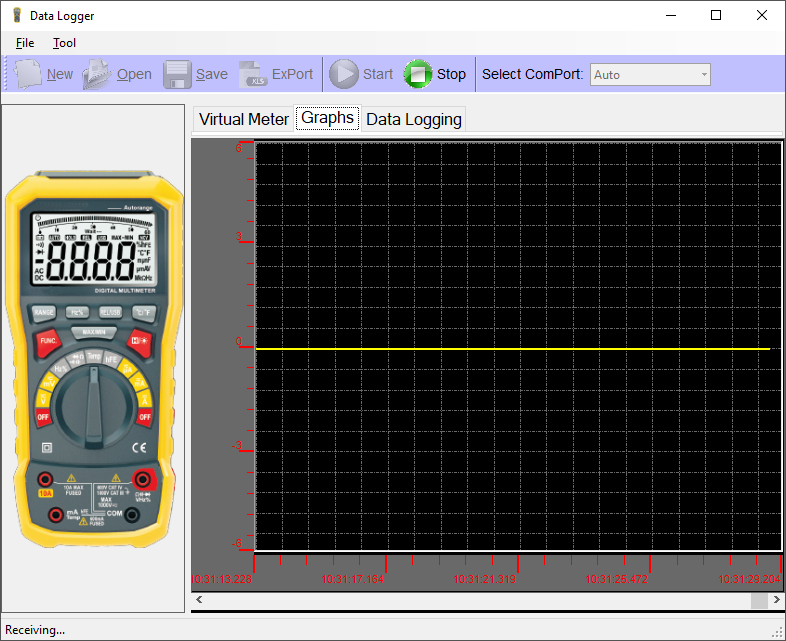Expand the Select ComPort dropdown
The image size is (786, 641).
[704, 75]
